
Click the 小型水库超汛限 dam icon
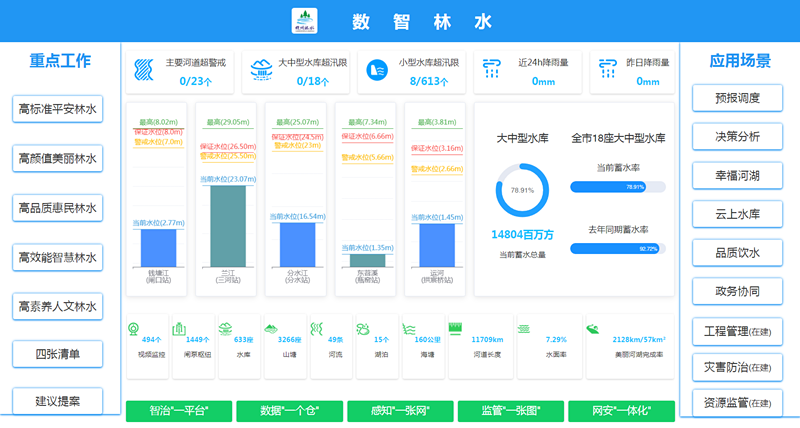(378, 70)
